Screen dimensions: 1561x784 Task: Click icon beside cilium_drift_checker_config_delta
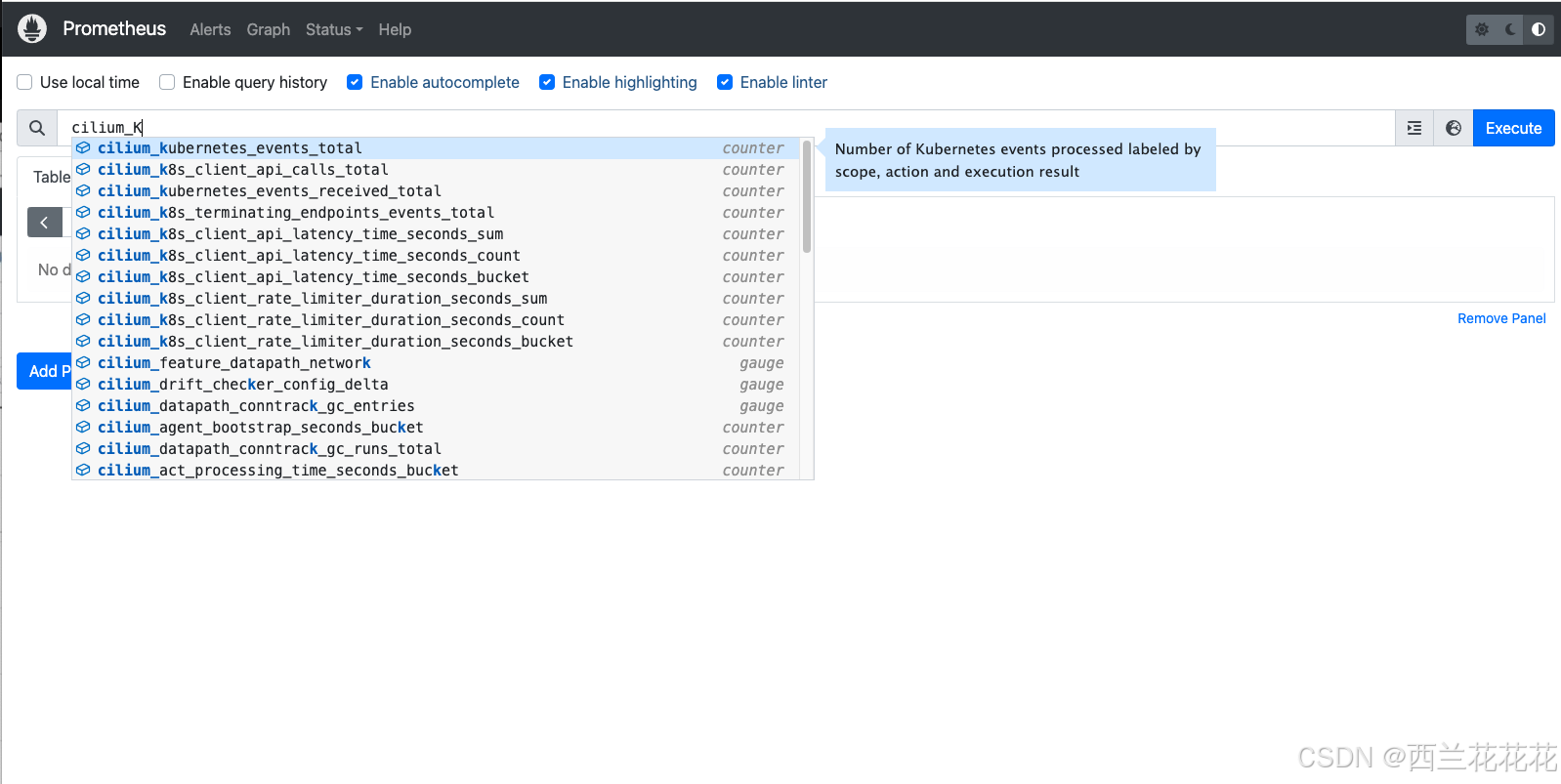point(84,385)
